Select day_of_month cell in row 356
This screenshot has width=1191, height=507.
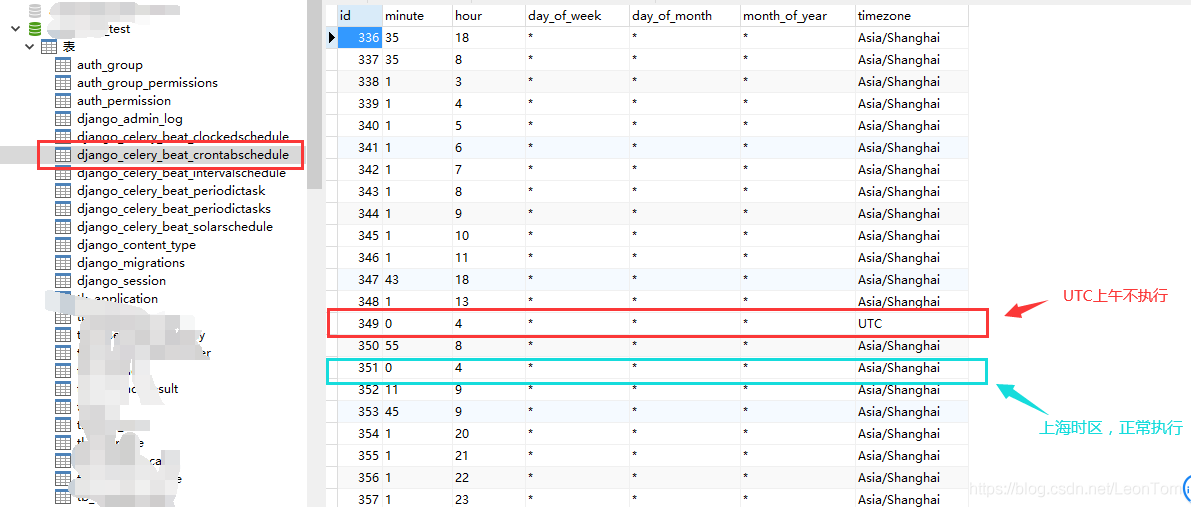(685, 478)
